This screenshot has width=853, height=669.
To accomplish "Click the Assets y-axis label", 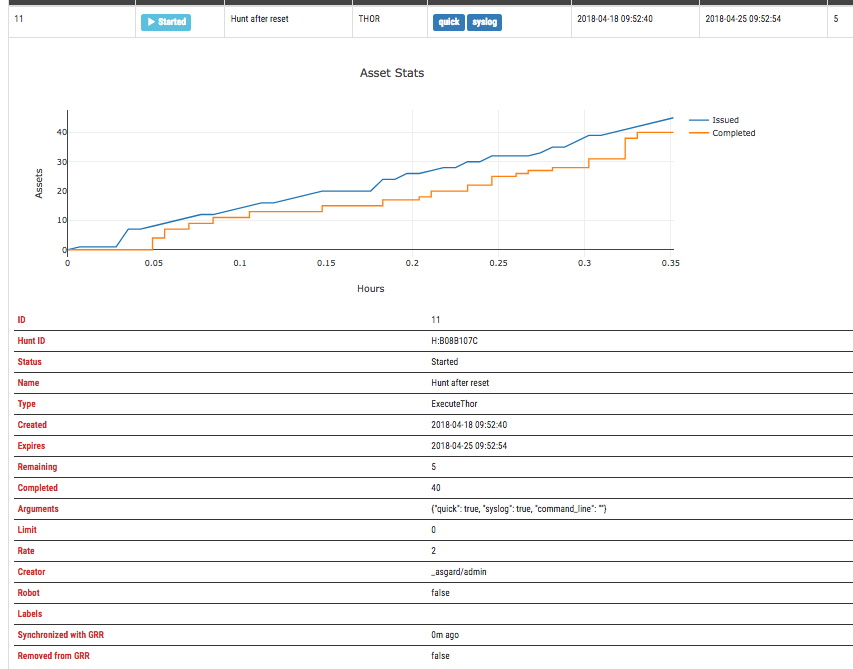I will coord(40,183).
